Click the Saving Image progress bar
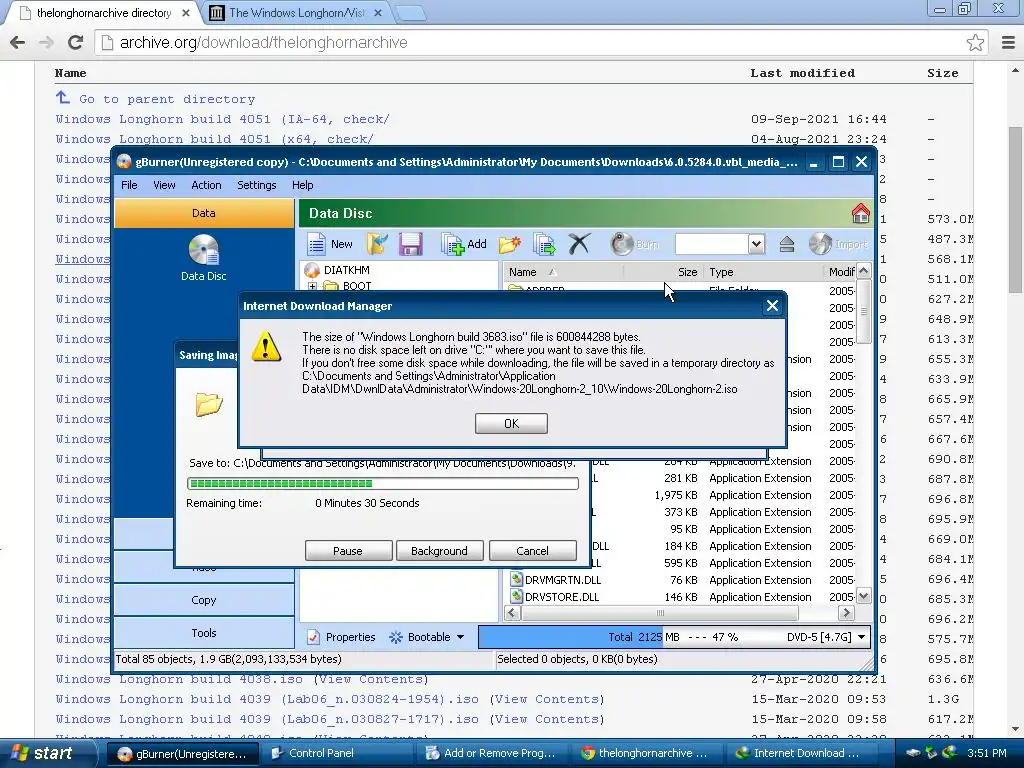Viewport: 1024px width, 768px height. coord(383,483)
